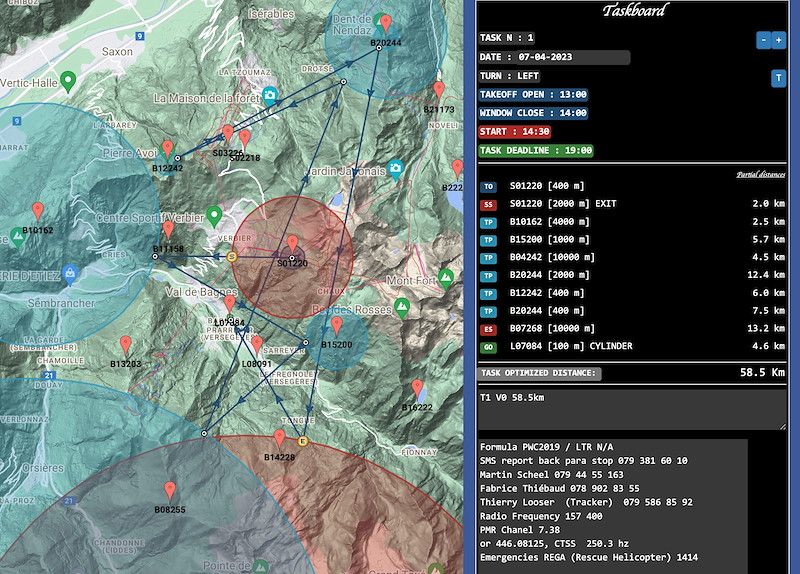The image size is (800, 574).
Task: Click the T1 V0 58.5km text box
Action: [x=632, y=409]
